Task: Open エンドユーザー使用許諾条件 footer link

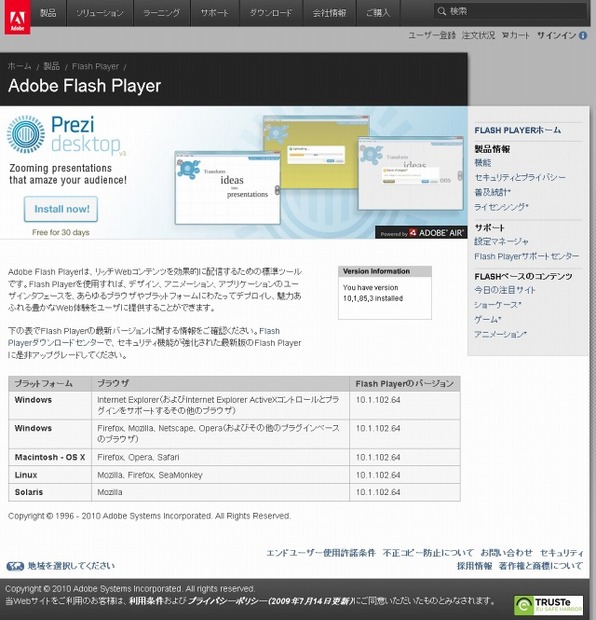Action: (321, 553)
